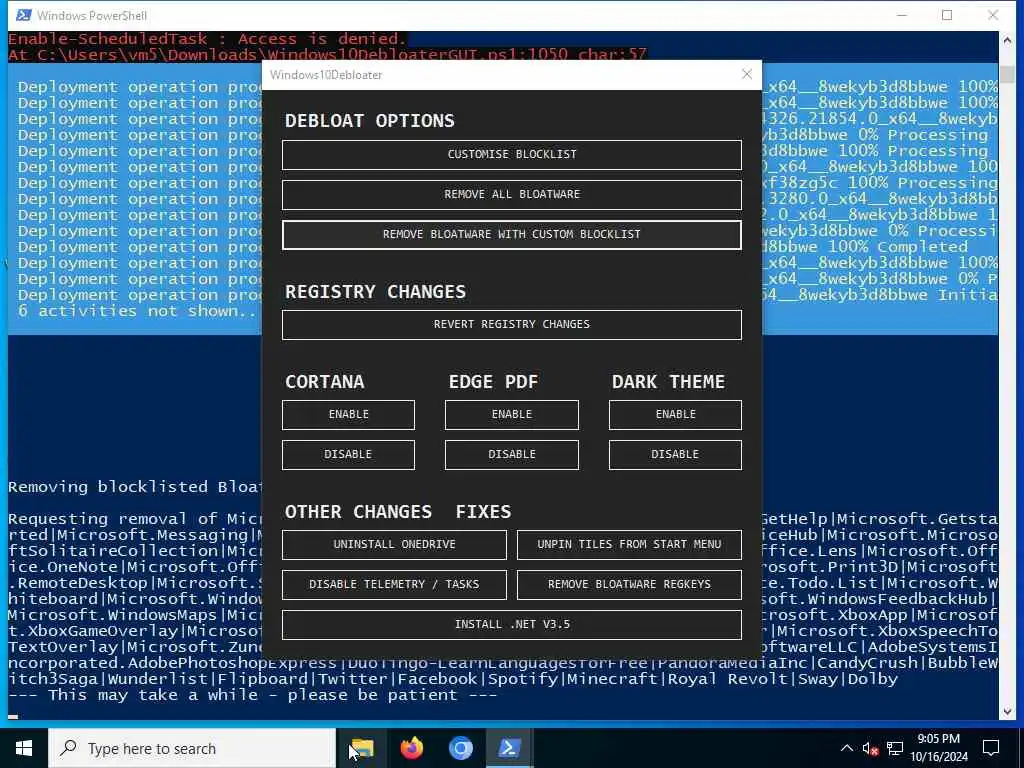
Task: Enable Cortana
Action: [348, 415]
